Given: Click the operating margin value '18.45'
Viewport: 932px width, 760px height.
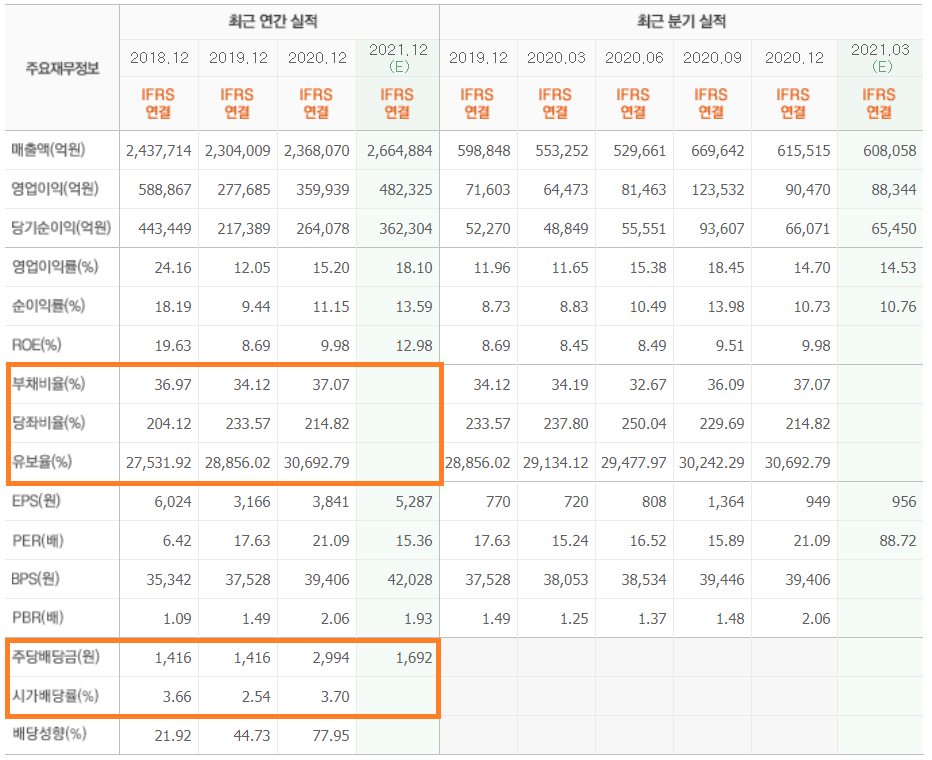Looking at the screenshot, I should pyautogui.click(x=726, y=268).
